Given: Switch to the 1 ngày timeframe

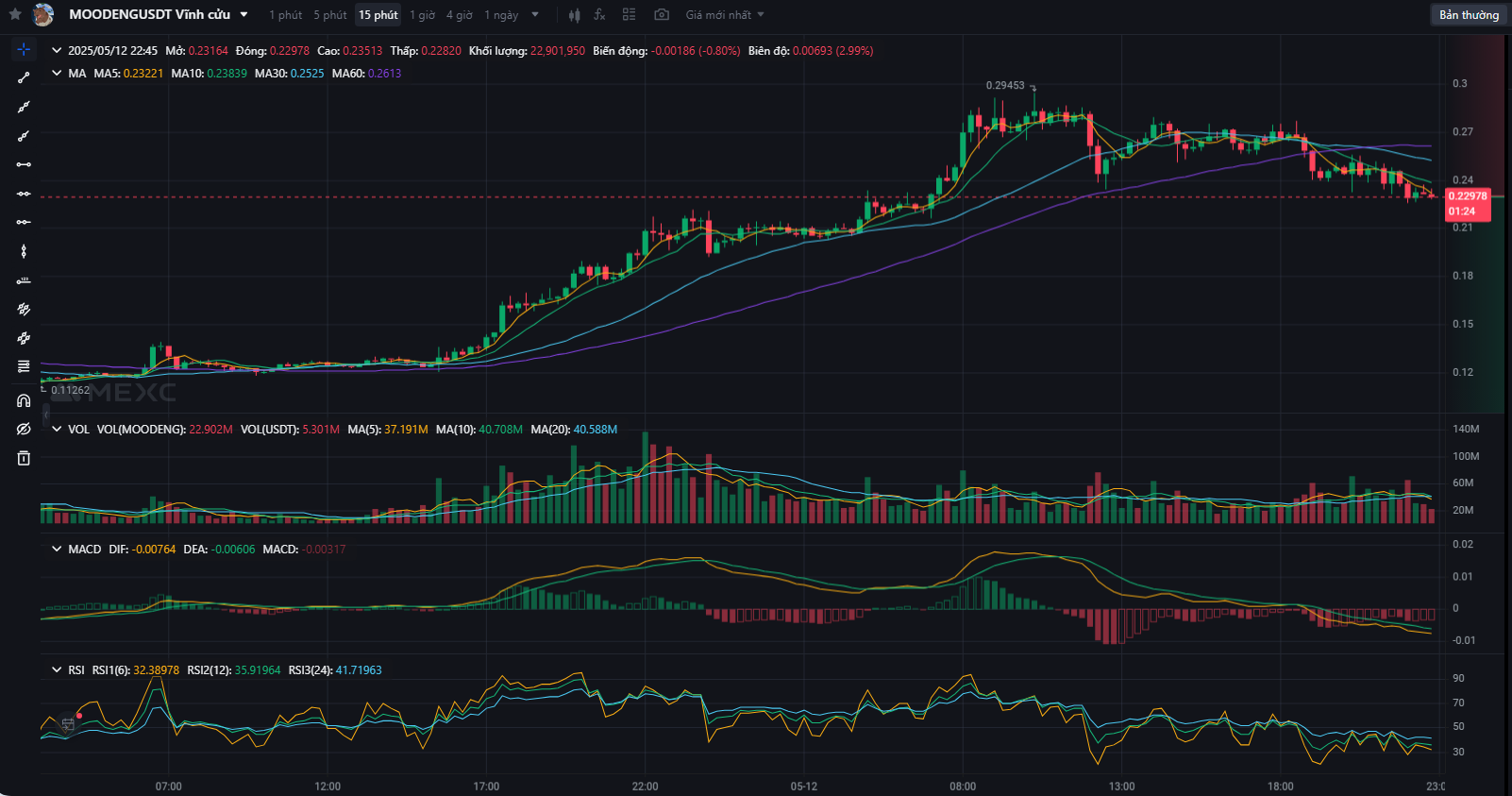Looking at the screenshot, I should [501, 15].
